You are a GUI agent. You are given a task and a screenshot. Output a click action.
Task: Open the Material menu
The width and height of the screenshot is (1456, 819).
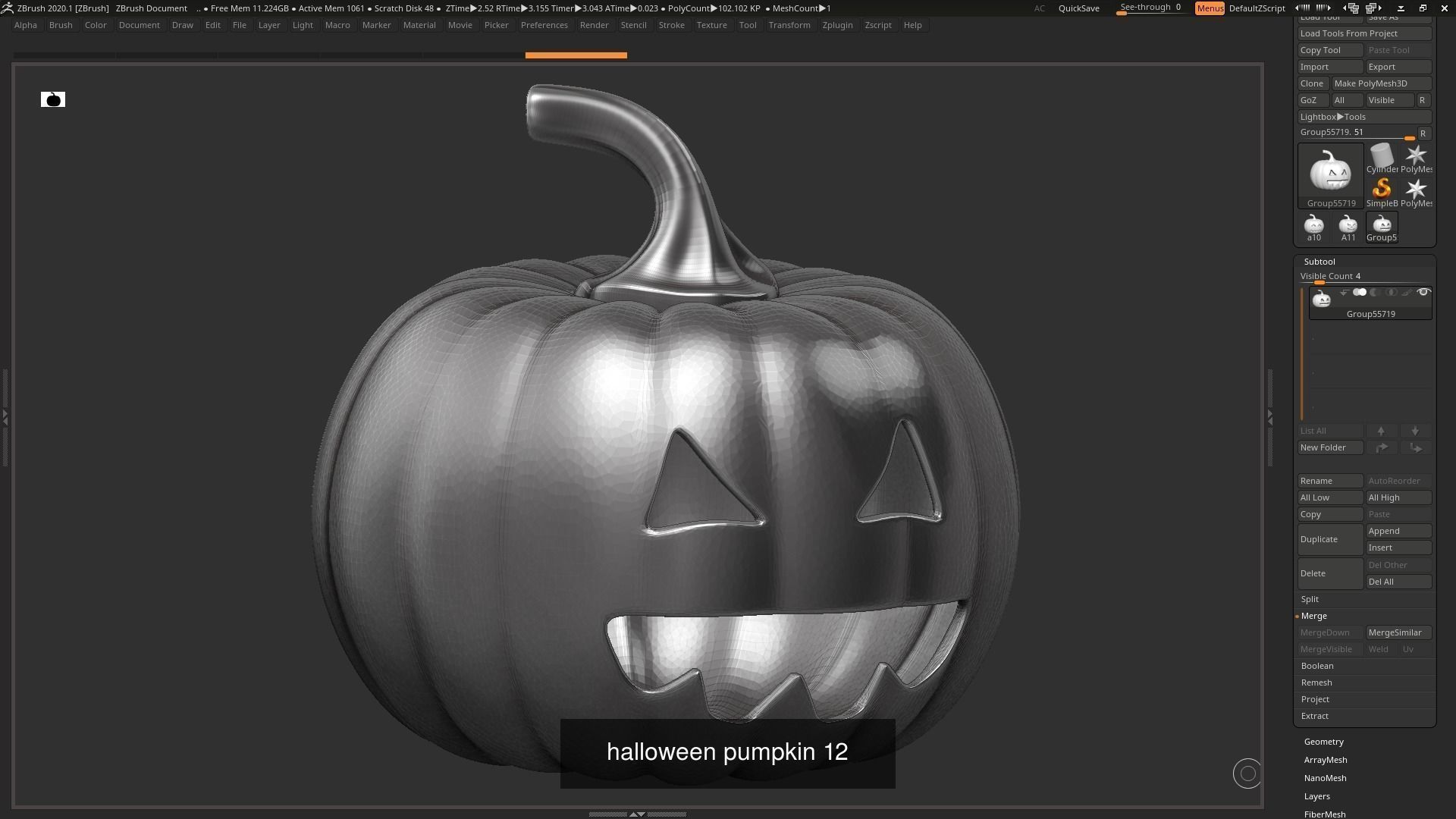click(x=419, y=25)
